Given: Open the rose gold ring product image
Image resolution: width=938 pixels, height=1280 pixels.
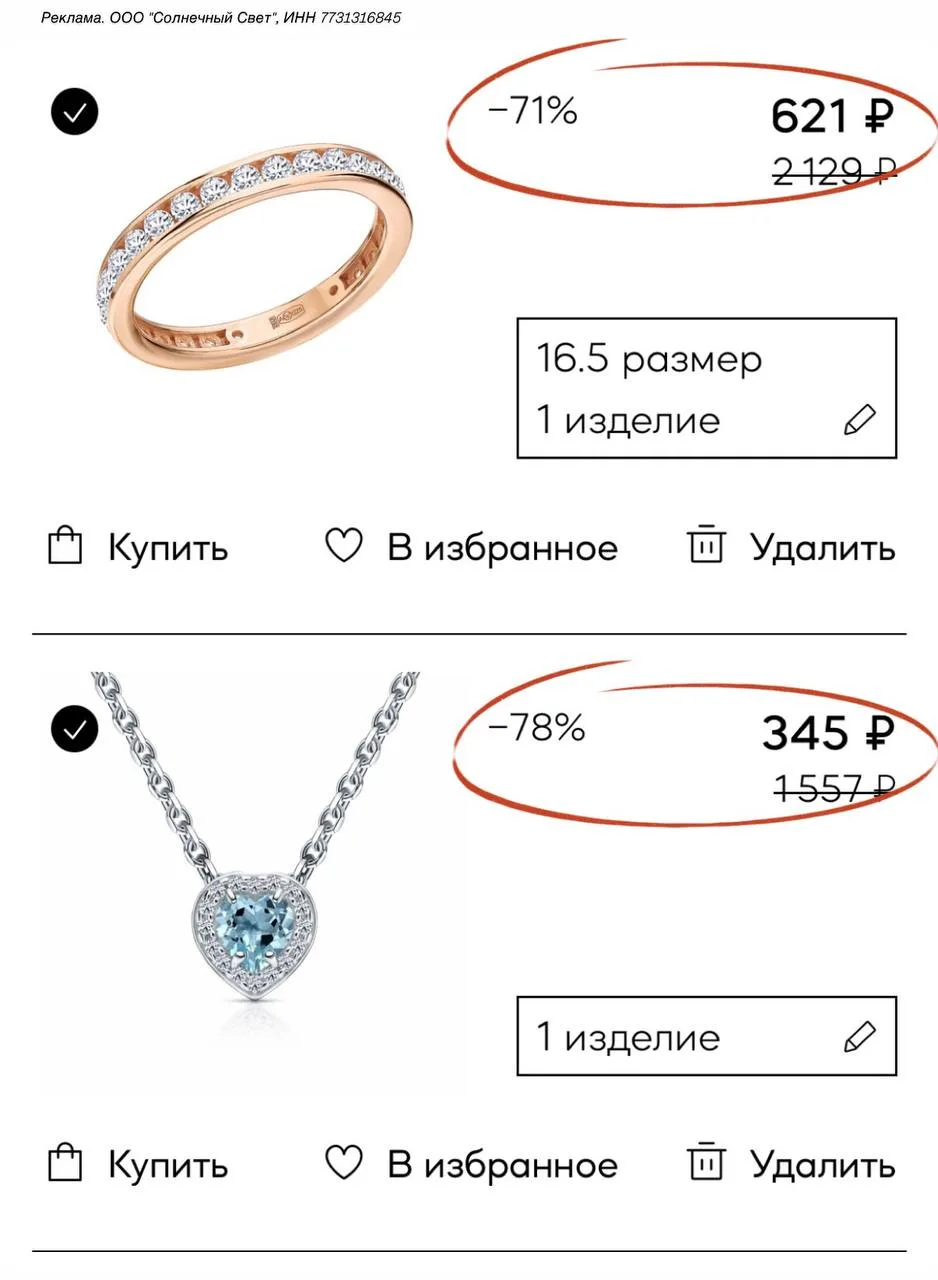Looking at the screenshot, I should [256, 259].
